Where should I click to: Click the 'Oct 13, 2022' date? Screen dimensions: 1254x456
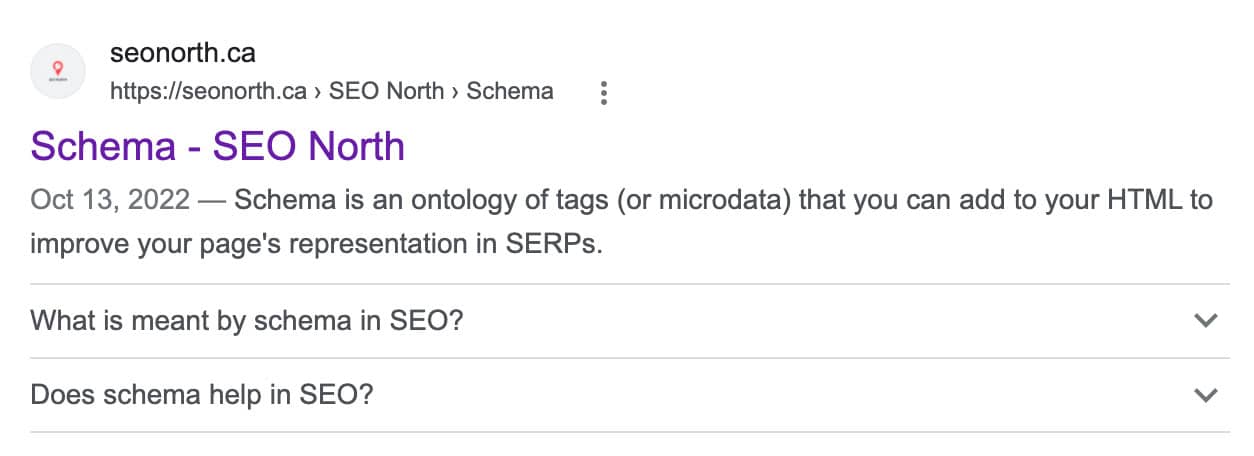[x=110, y=200]
